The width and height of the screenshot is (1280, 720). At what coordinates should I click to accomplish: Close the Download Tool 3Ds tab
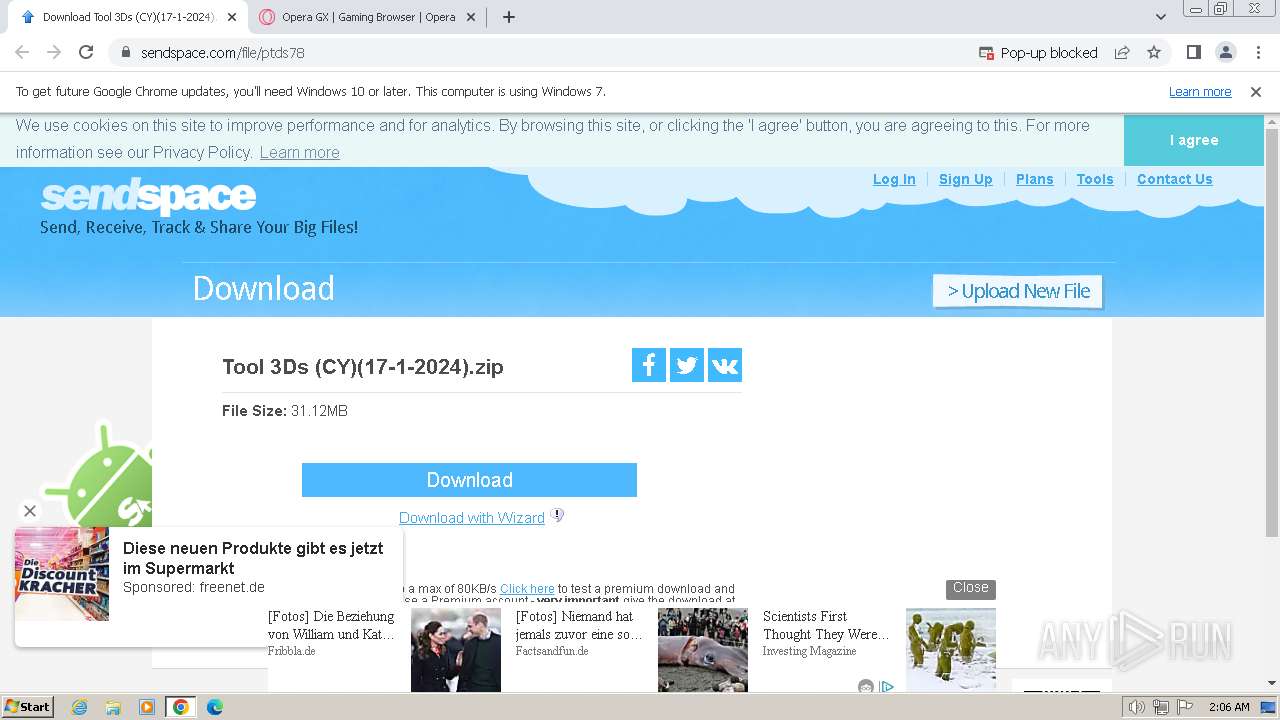[x=232, y=17]
